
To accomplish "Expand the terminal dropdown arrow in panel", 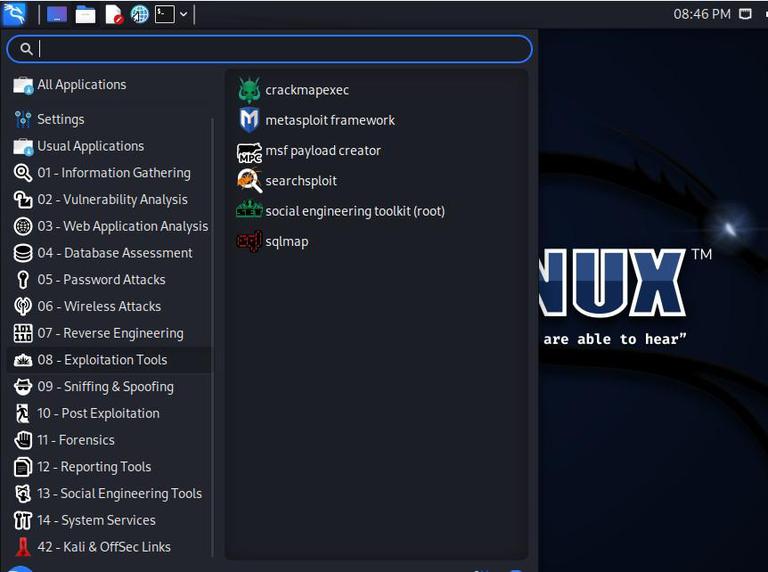I will click(184, 14).
